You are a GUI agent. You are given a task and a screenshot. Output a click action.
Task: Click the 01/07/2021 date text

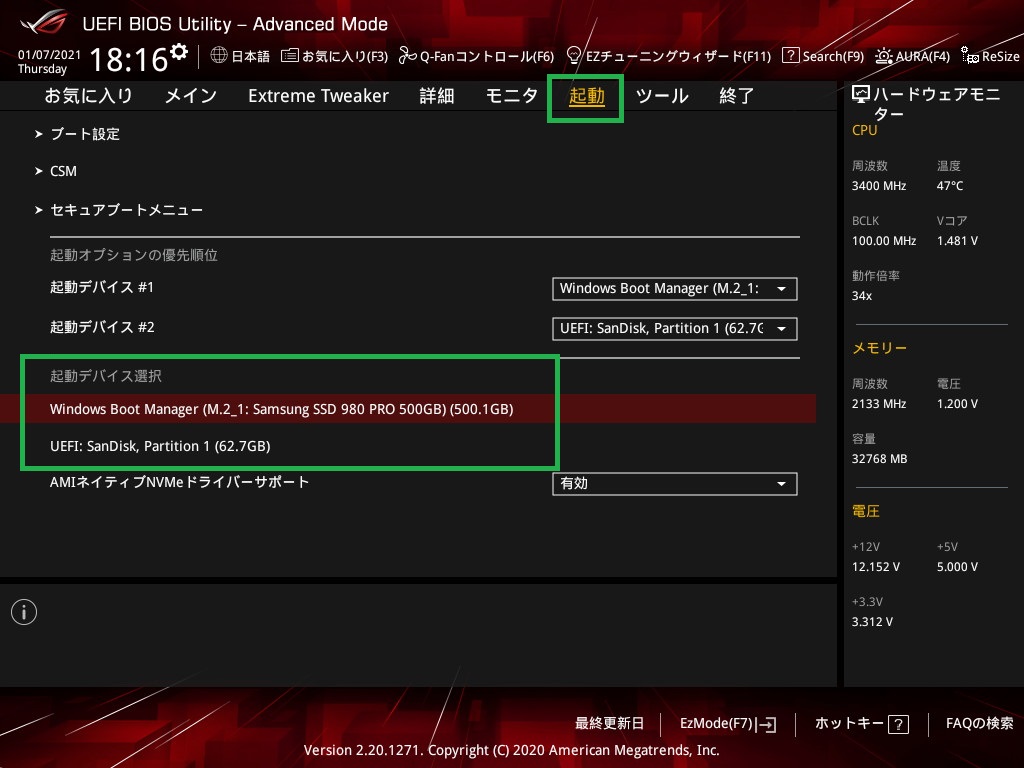[x=49, y=55]
